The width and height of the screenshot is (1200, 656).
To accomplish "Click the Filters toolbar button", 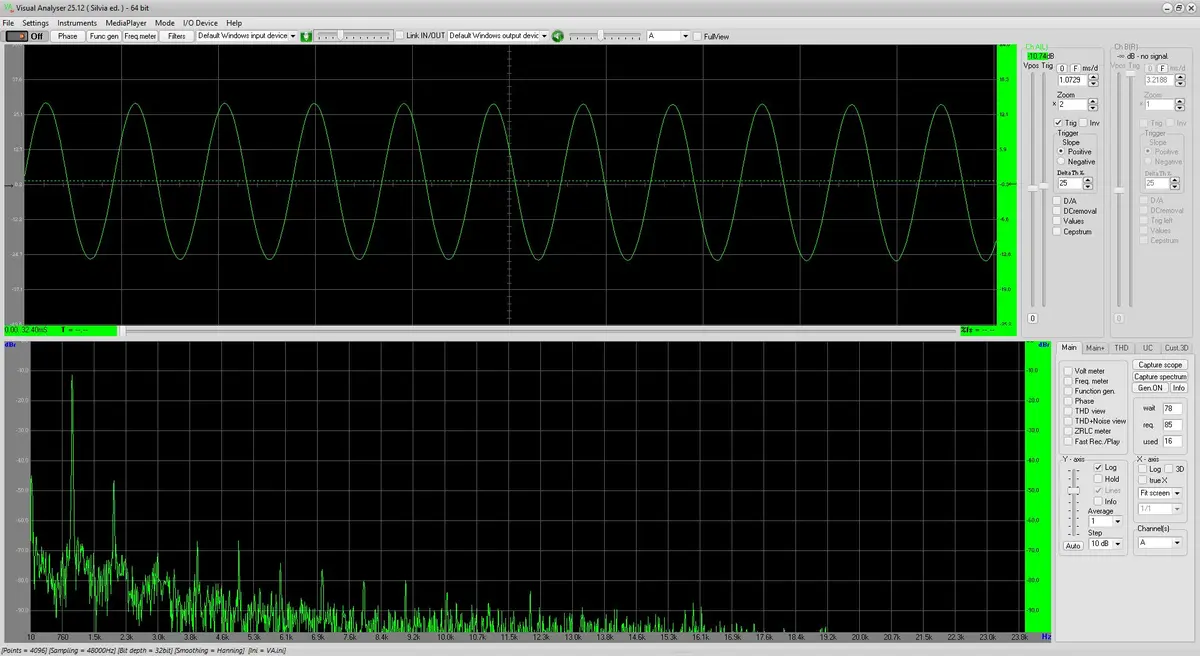I will pos(177,36).
